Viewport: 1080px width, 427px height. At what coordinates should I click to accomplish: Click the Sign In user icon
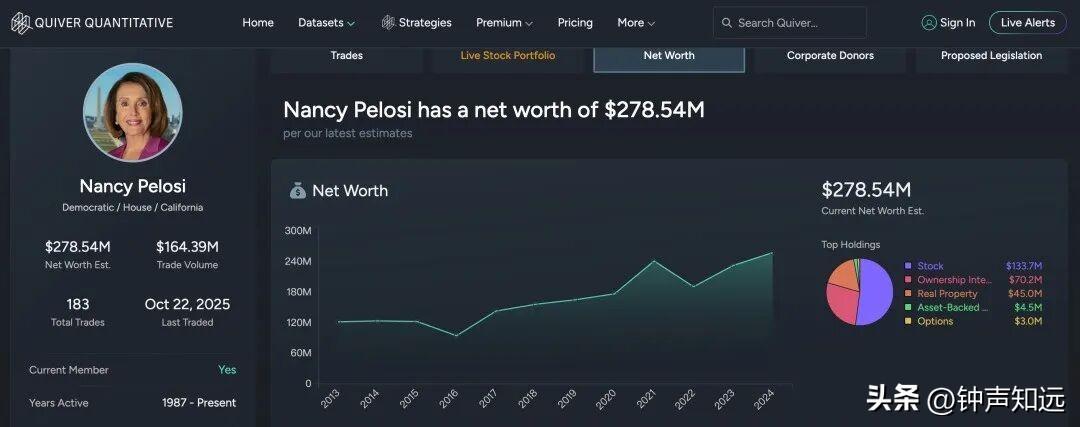click(929, 23)
